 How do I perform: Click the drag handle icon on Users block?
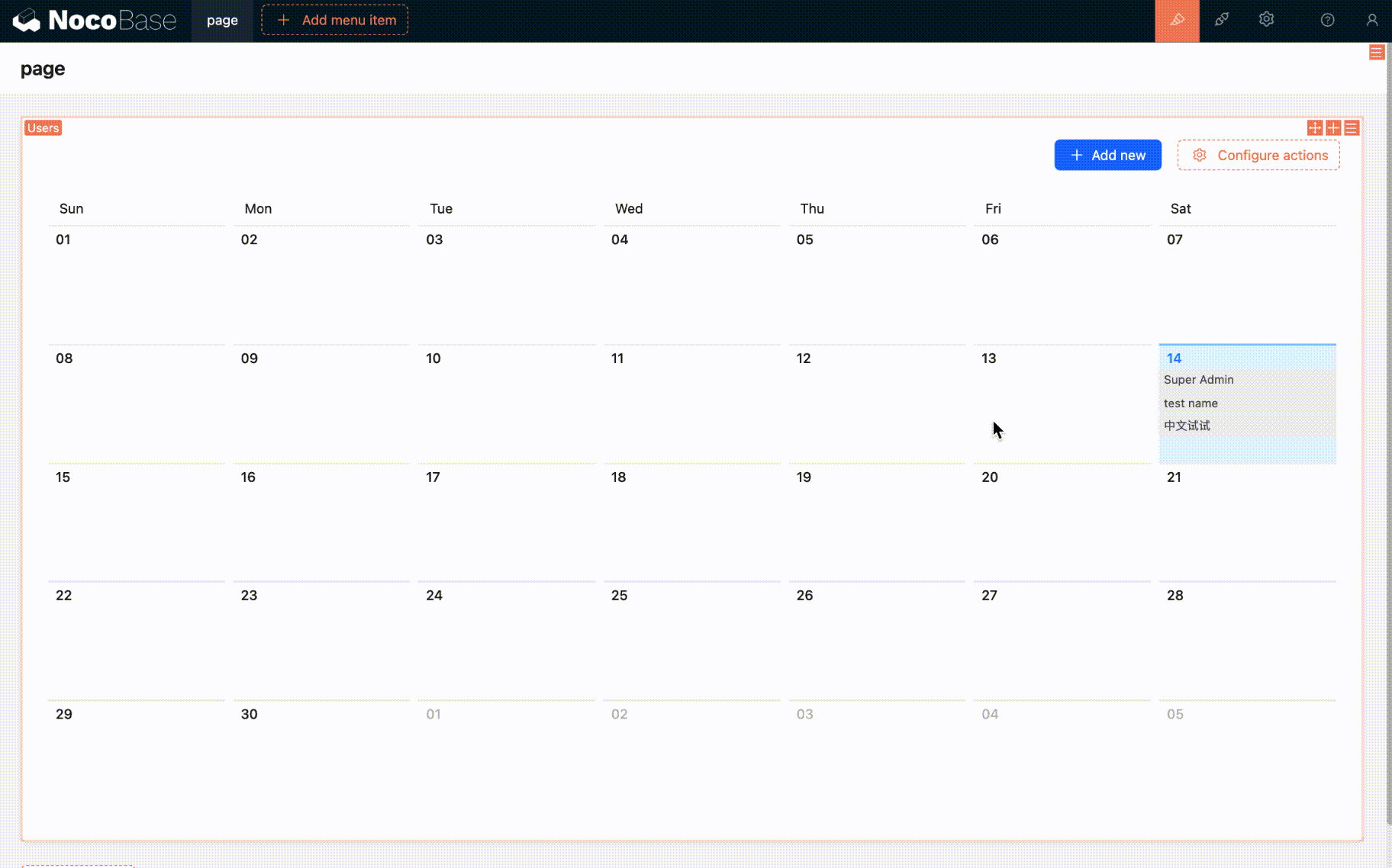1314,128
